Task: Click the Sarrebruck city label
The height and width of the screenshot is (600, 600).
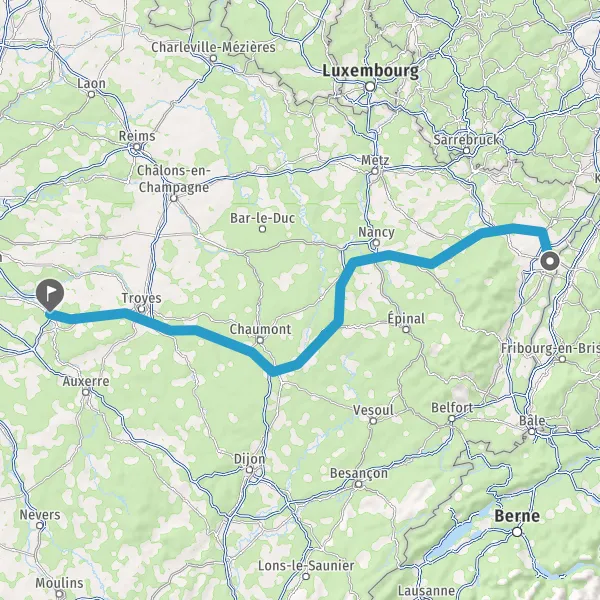Action: click(466, 140)
